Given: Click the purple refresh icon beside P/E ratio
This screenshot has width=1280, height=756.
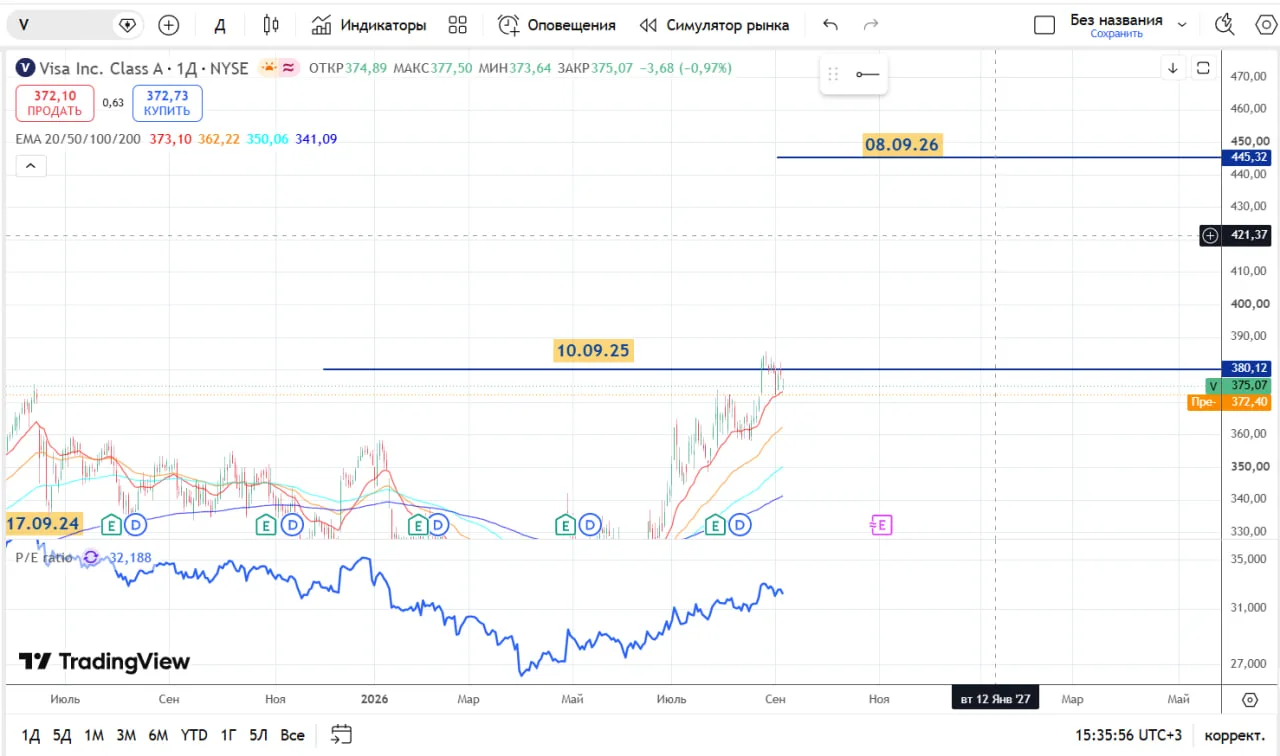Looking at the screenshot, I should coord(92,557).
